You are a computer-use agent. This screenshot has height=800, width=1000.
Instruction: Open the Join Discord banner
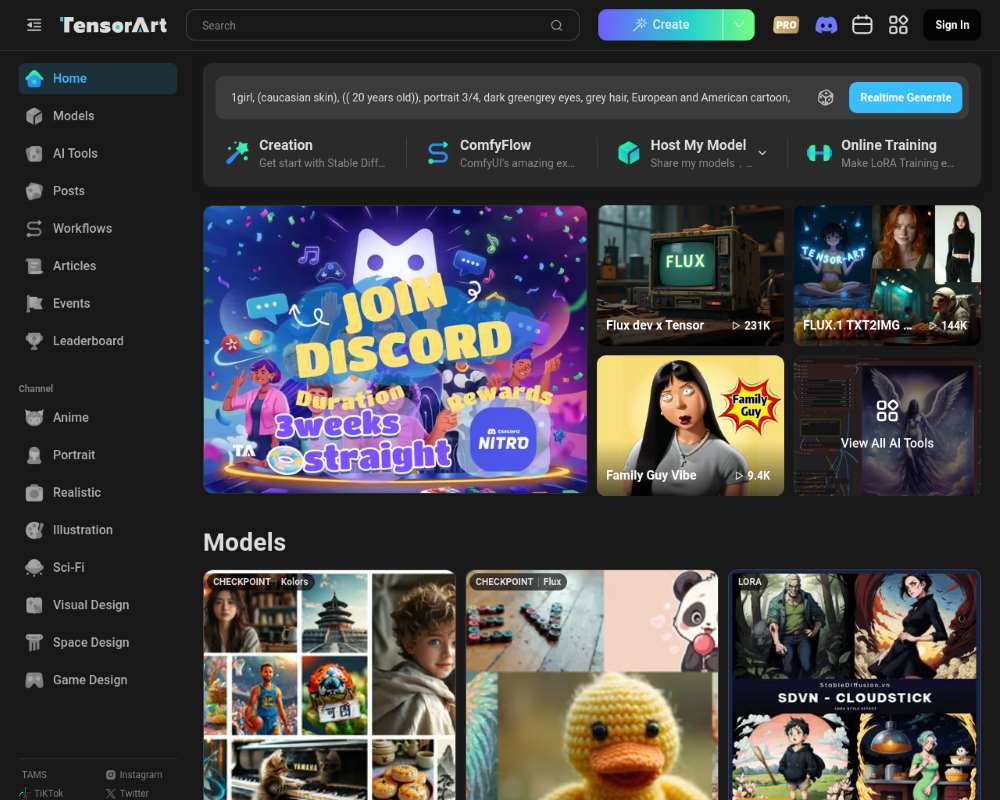click(x=395, y=349)
